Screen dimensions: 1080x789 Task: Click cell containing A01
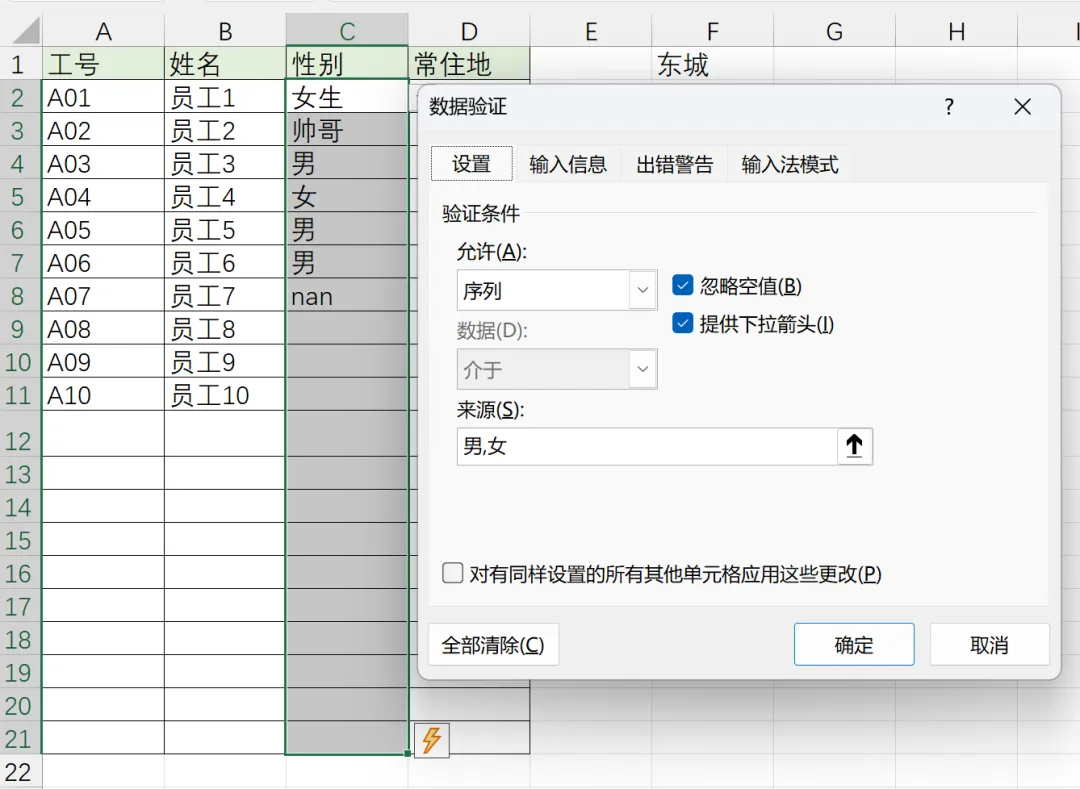click(x=103, y=97)
